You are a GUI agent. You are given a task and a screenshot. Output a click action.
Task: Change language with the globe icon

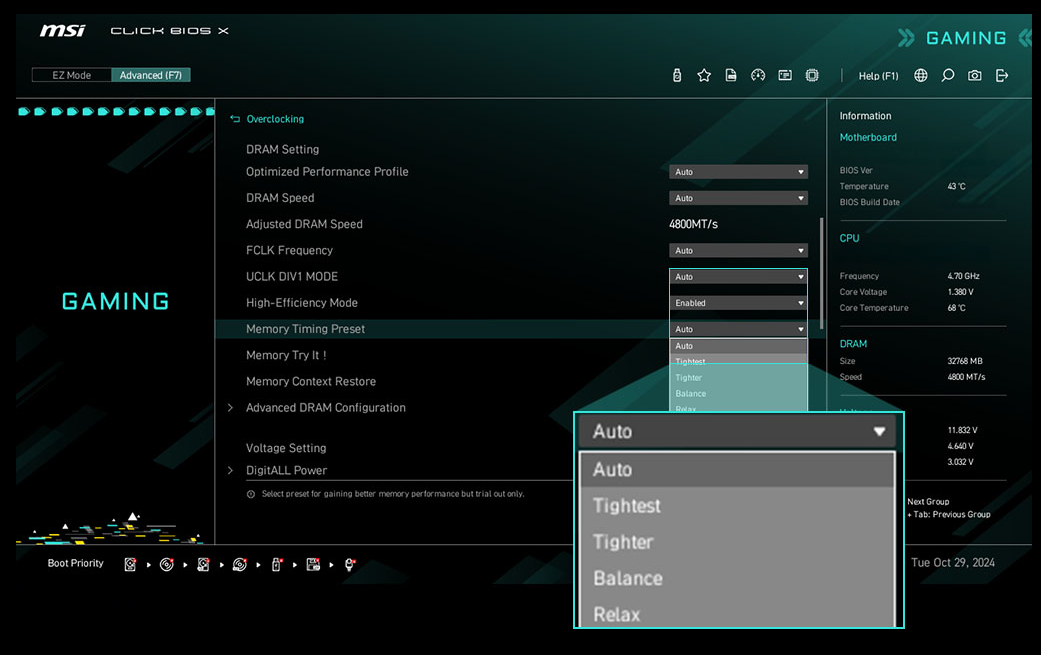tap(921, 75)
